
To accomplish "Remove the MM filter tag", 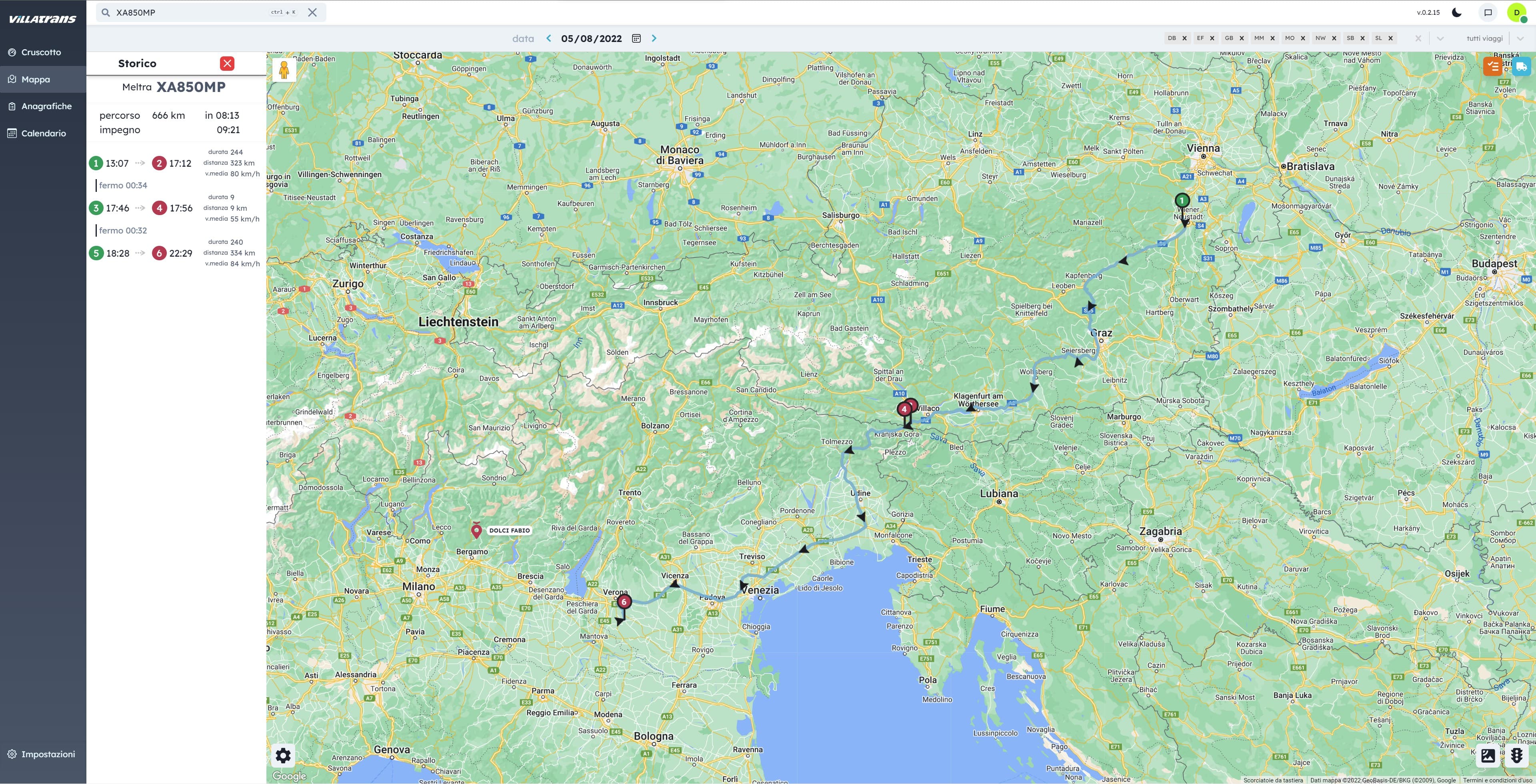I will pyautogui.click(x=1272, y=38).
